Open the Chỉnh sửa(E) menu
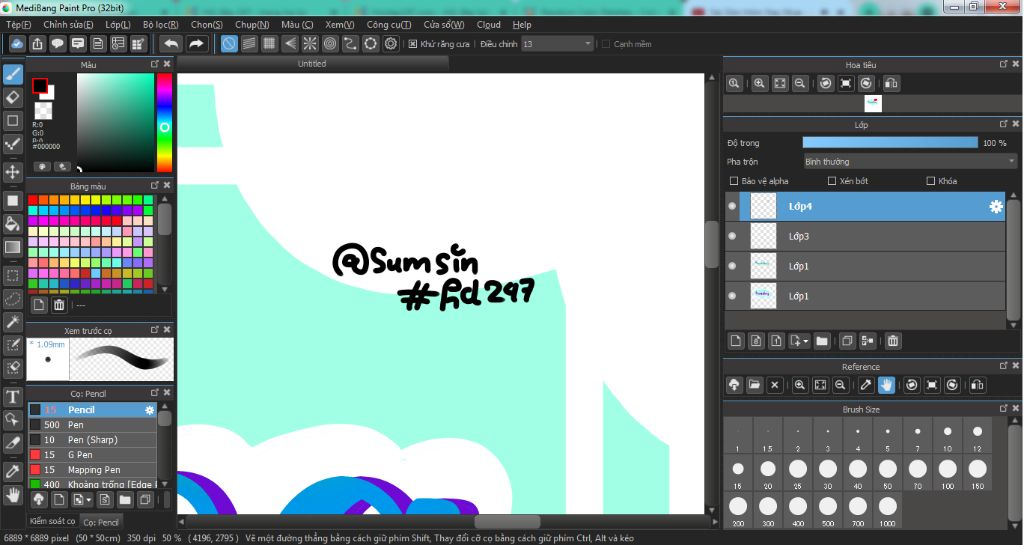 (69, 25)
